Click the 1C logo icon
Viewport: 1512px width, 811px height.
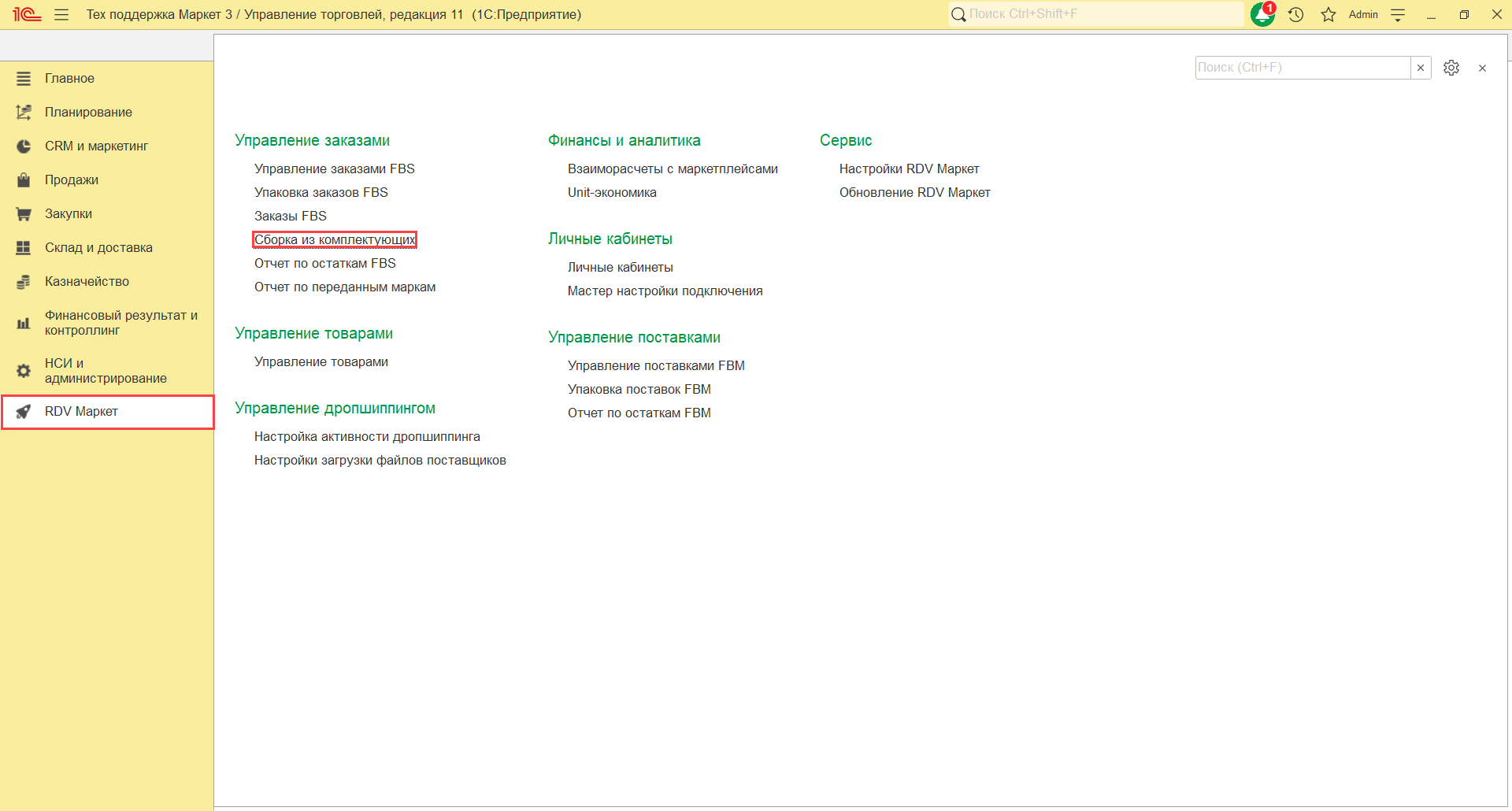tap(27, 14)
